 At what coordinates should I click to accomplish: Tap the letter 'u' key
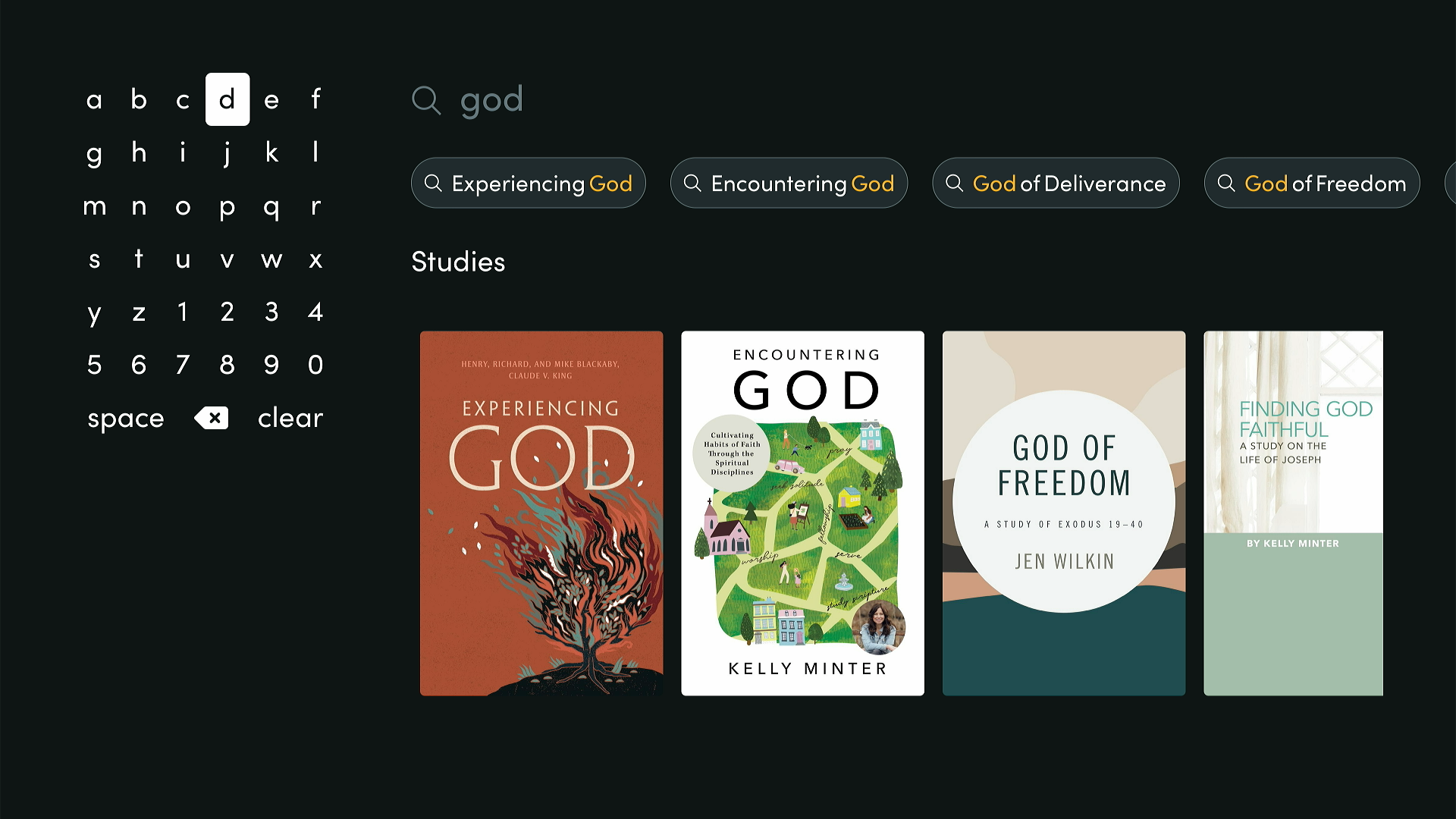pyautogui.click(x=183, y=259)
